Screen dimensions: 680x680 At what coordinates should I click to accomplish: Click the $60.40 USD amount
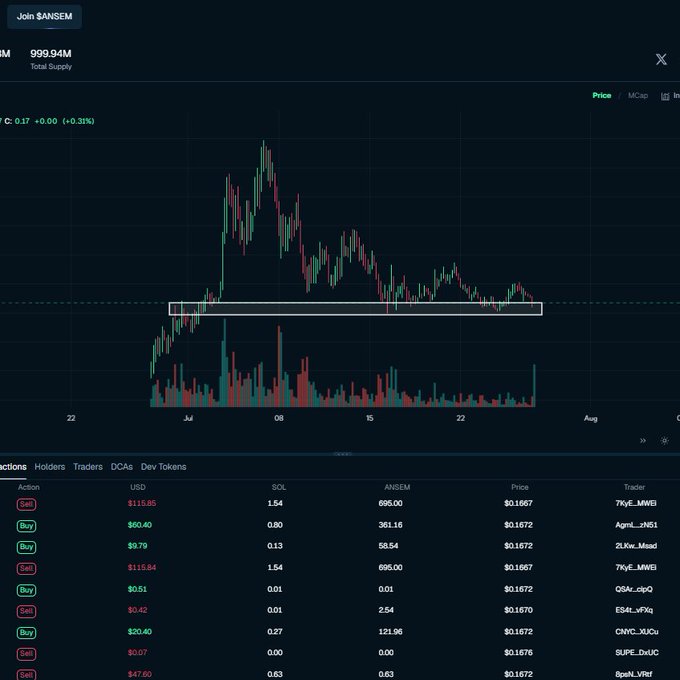point(140,525)
